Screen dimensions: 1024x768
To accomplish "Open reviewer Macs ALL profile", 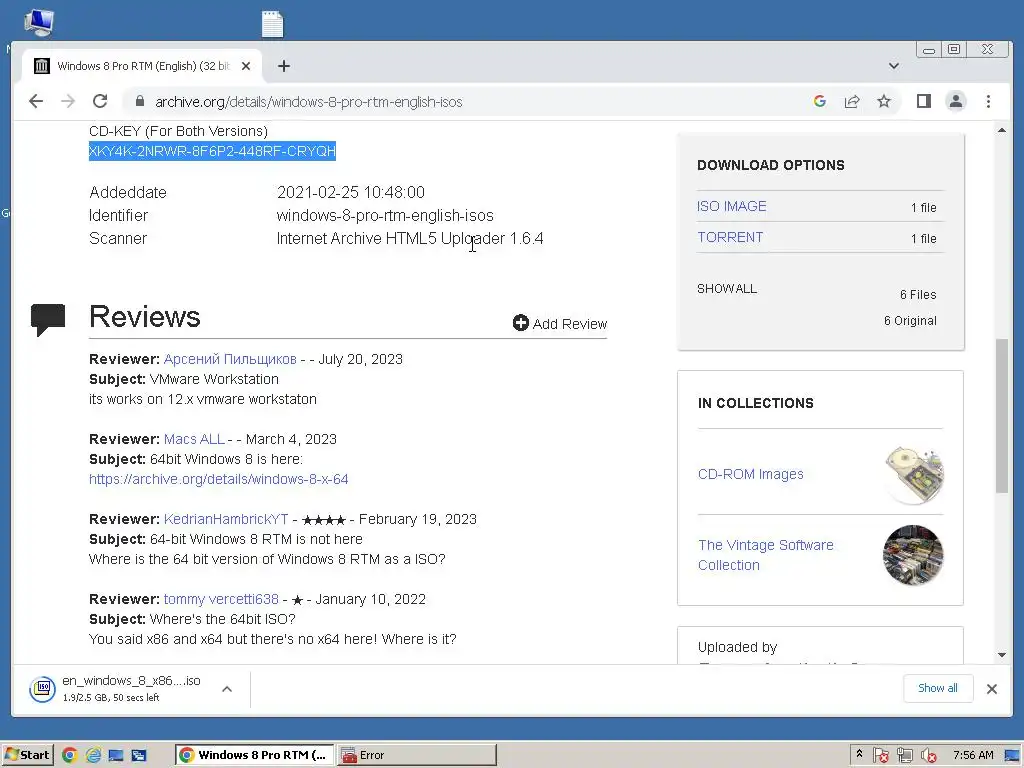I will pyautogui.click(x=194, y=439).
